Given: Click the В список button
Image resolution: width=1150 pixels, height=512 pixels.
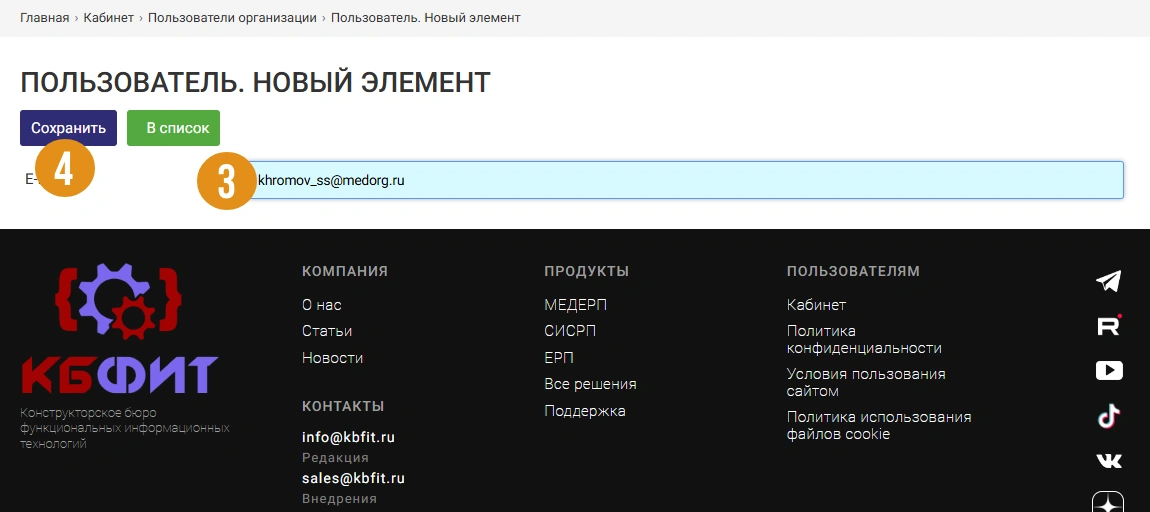Looking at the screenshot, I should click(173, 128).
